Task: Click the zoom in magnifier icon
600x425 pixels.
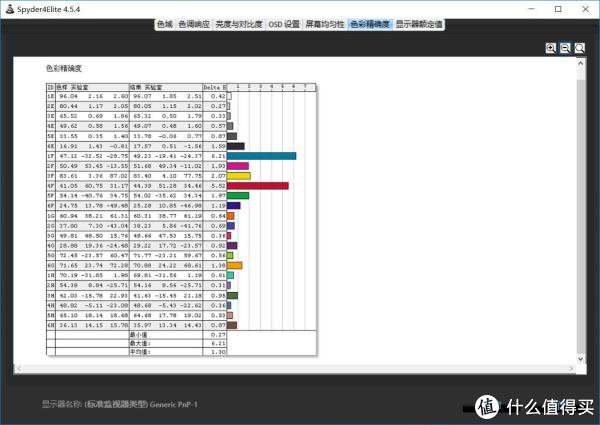Action: coord(551,48)
